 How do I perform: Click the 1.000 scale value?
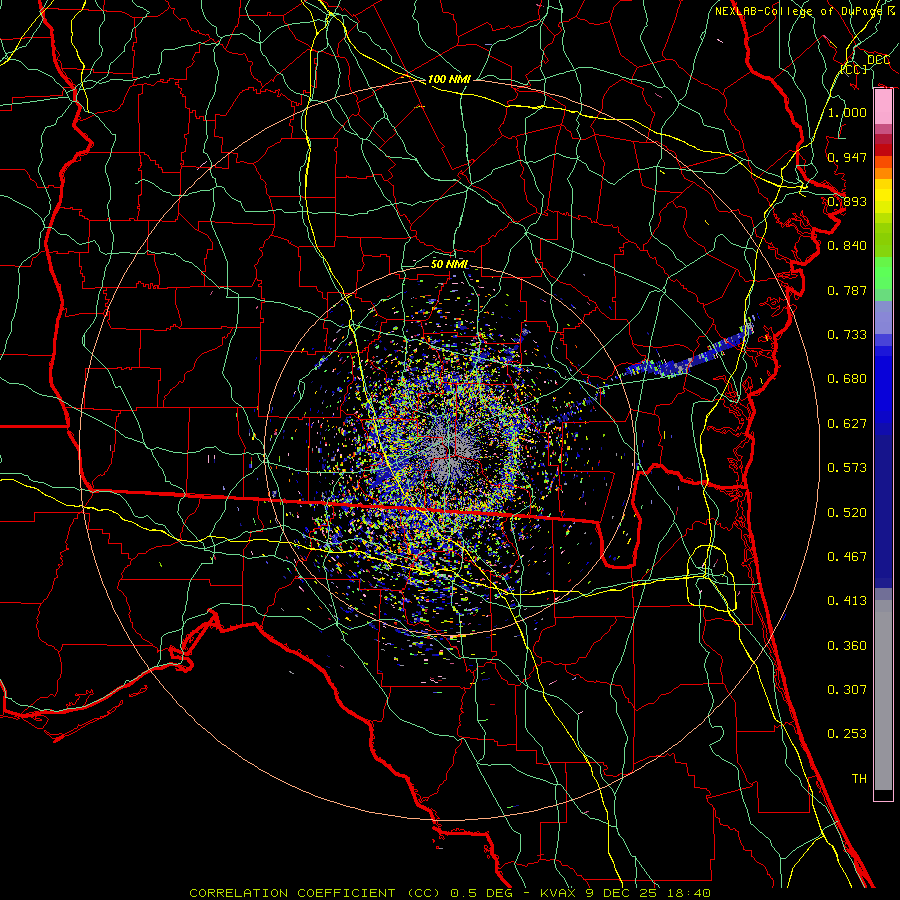847,112
